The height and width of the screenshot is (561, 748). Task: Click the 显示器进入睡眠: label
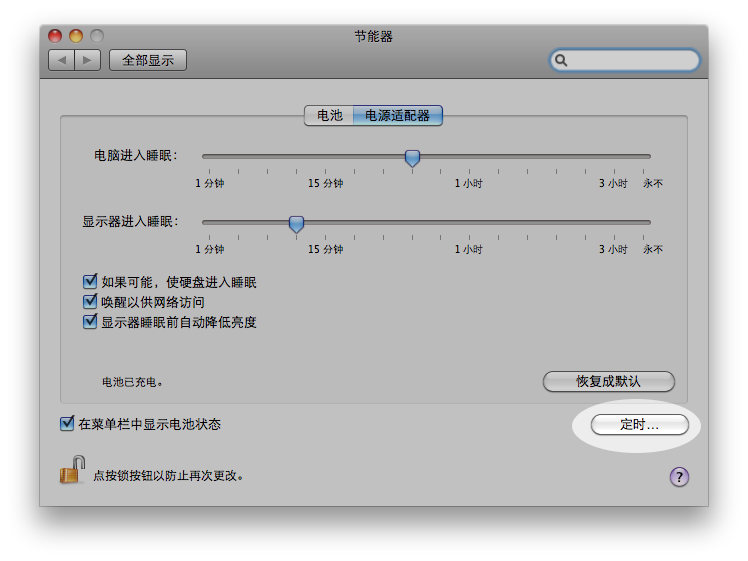pyautogui.click(x=130, y=221)
